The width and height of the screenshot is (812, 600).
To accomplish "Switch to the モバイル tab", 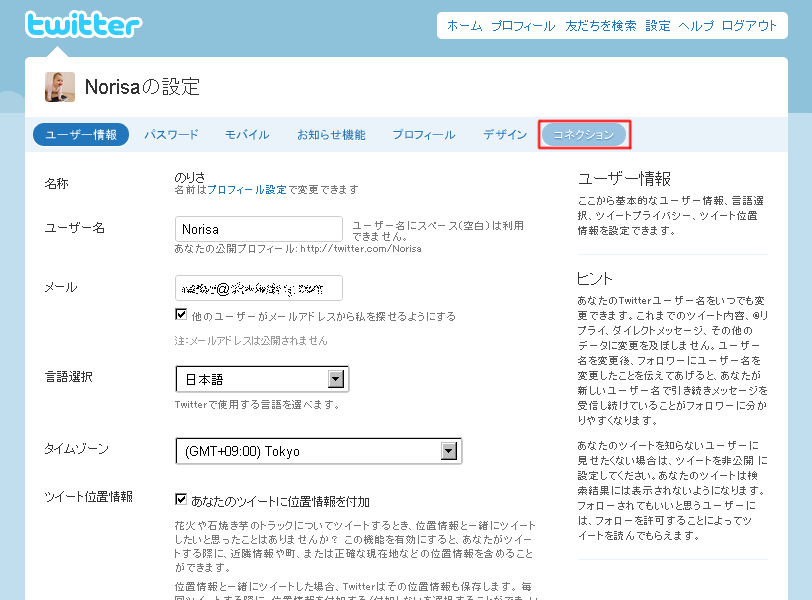I will click(247, 135).
